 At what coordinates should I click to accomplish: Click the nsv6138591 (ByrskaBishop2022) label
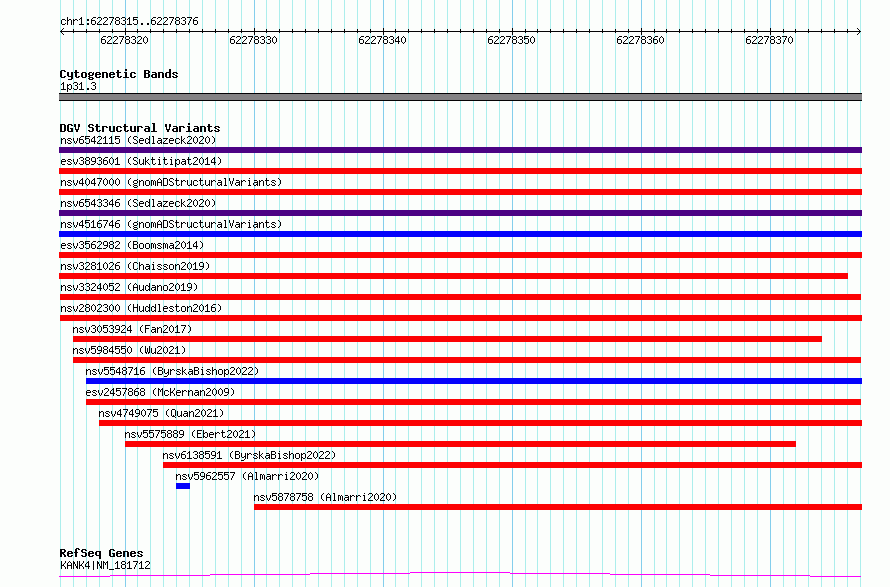(x=249, y=455)
